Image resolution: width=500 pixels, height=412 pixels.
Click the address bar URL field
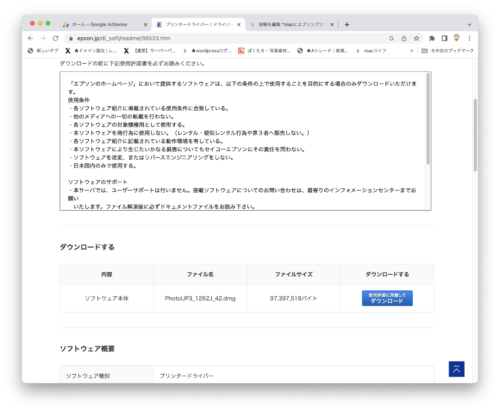point(227,38)
